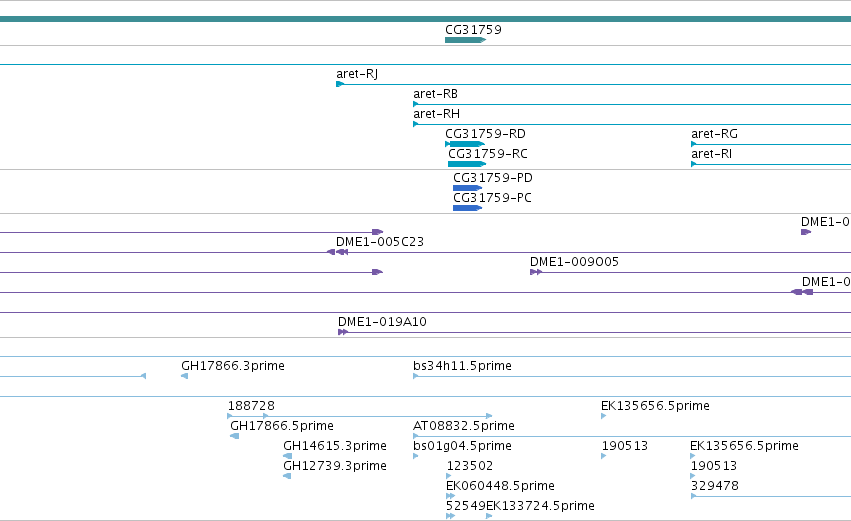
Task: Select the 123502 feature label
Action: [x=470, y=466]
